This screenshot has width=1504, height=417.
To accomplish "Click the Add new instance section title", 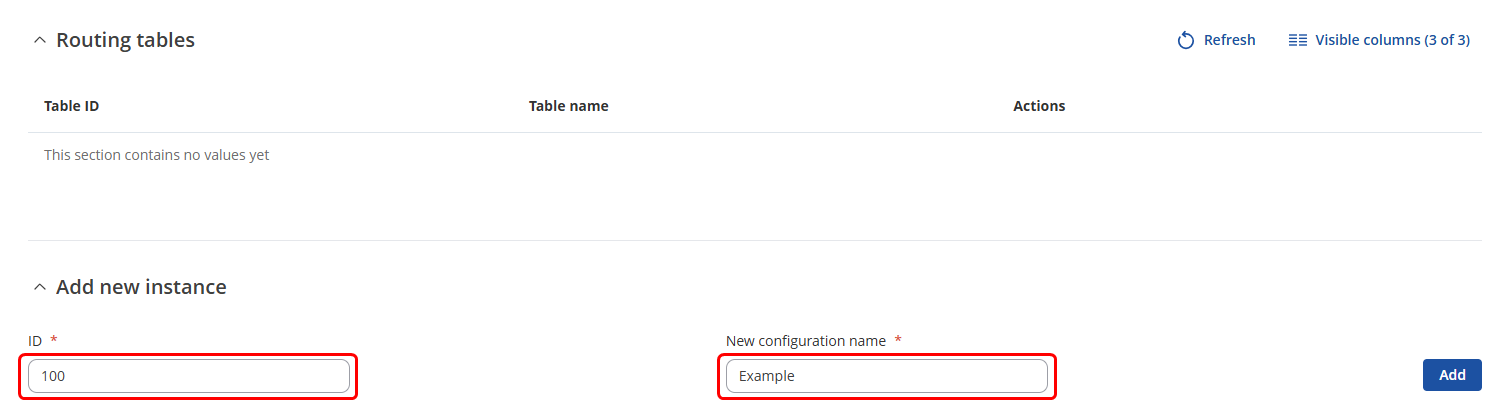I will coord(141,287).
